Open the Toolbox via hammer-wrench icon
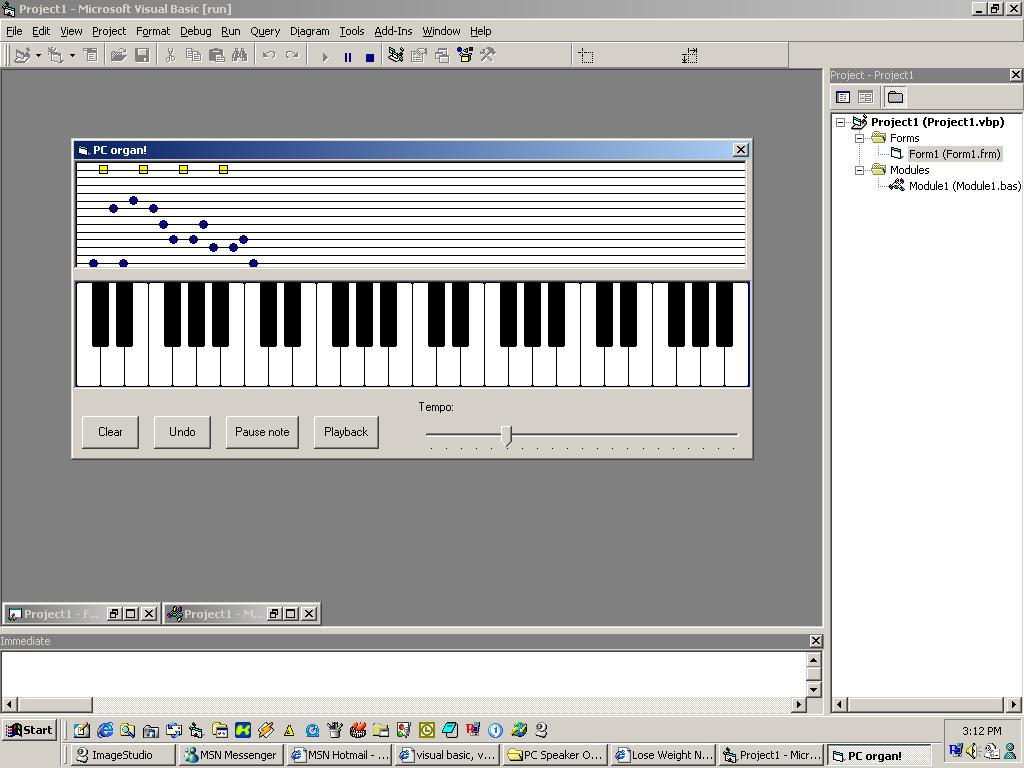Viewport: 1024px width, 768px height. 488,56
